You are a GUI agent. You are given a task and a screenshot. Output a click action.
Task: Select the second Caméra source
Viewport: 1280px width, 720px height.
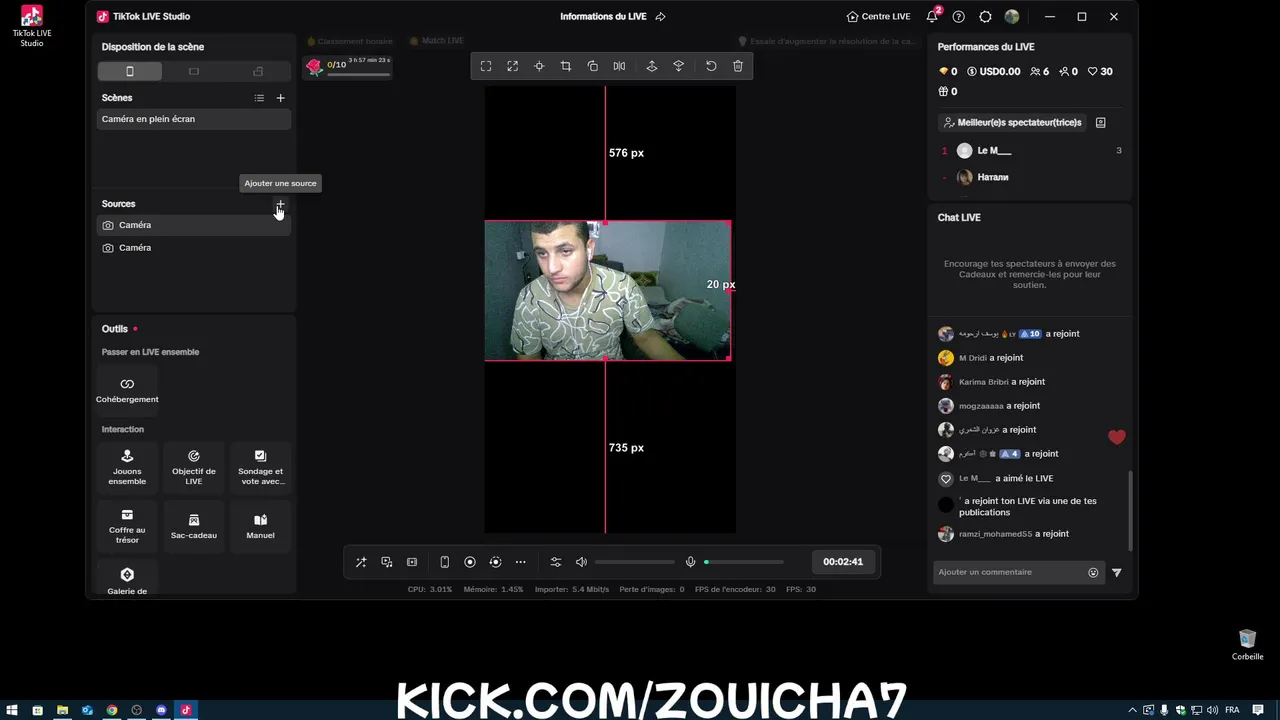194,248
